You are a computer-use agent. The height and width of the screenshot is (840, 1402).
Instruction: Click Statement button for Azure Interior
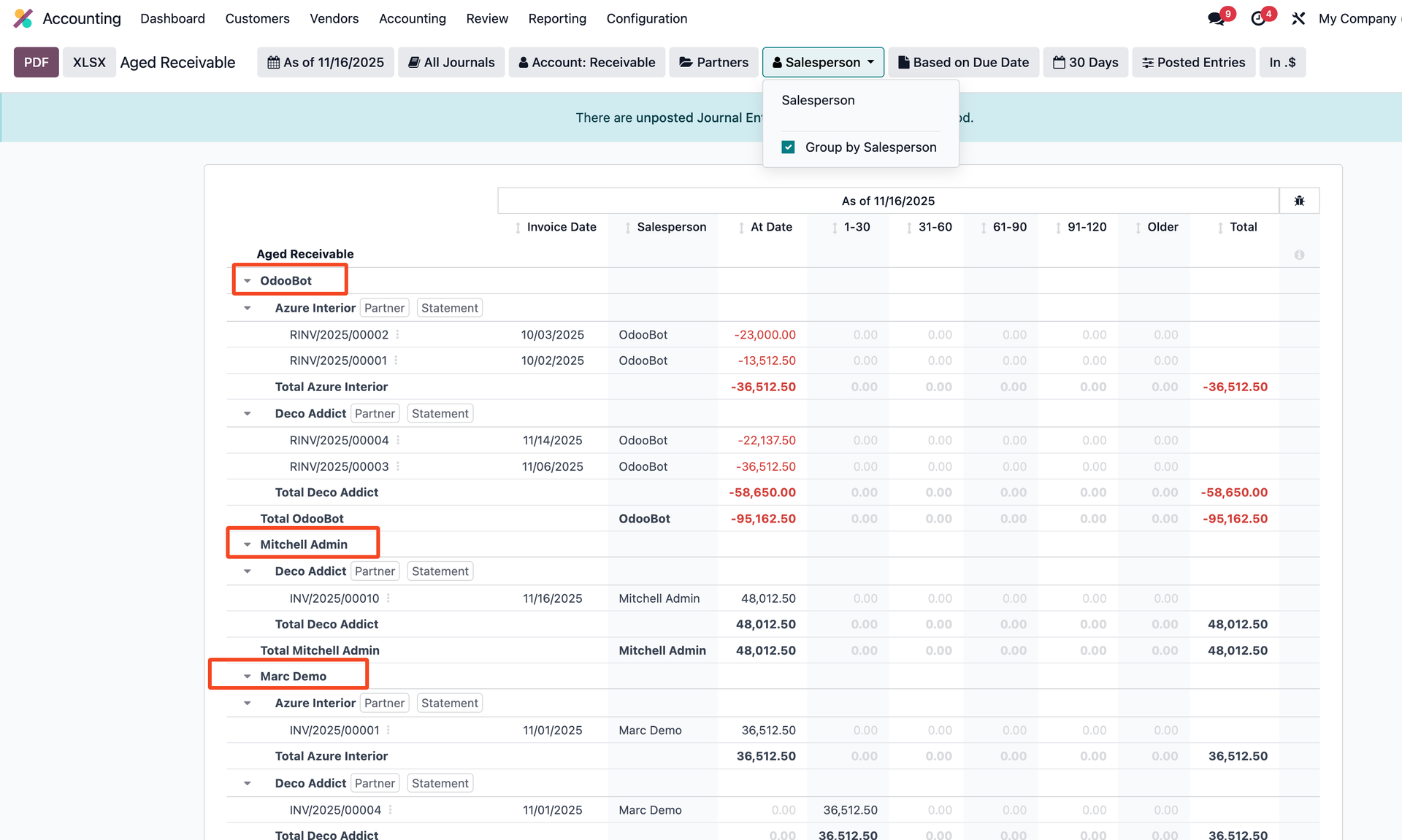coord(449,308)
